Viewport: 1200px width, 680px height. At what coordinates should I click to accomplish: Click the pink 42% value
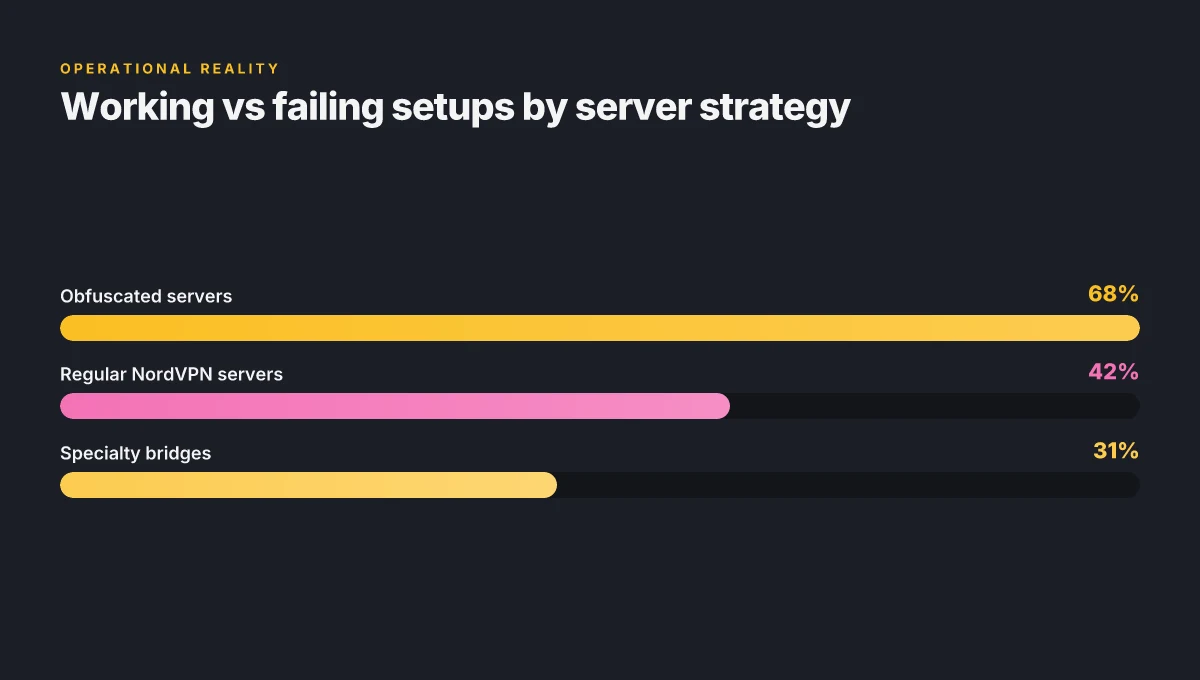click(x=1113, y=372)
